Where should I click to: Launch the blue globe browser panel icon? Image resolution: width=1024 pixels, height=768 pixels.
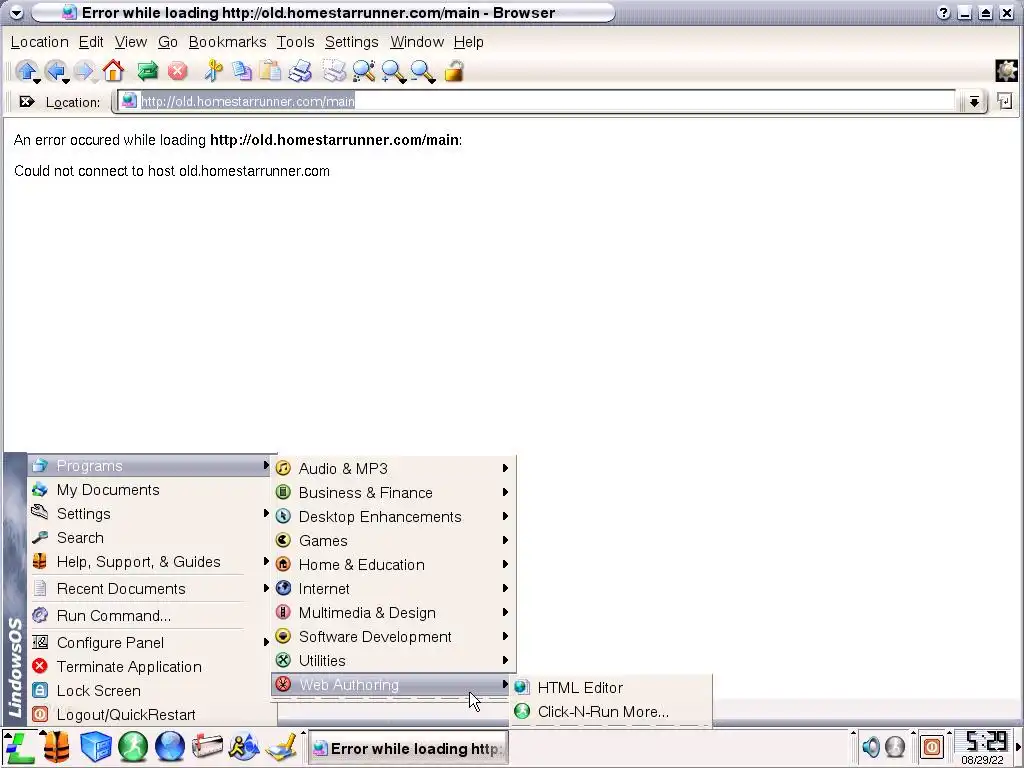pyautogui.click(x=170, y=747)
